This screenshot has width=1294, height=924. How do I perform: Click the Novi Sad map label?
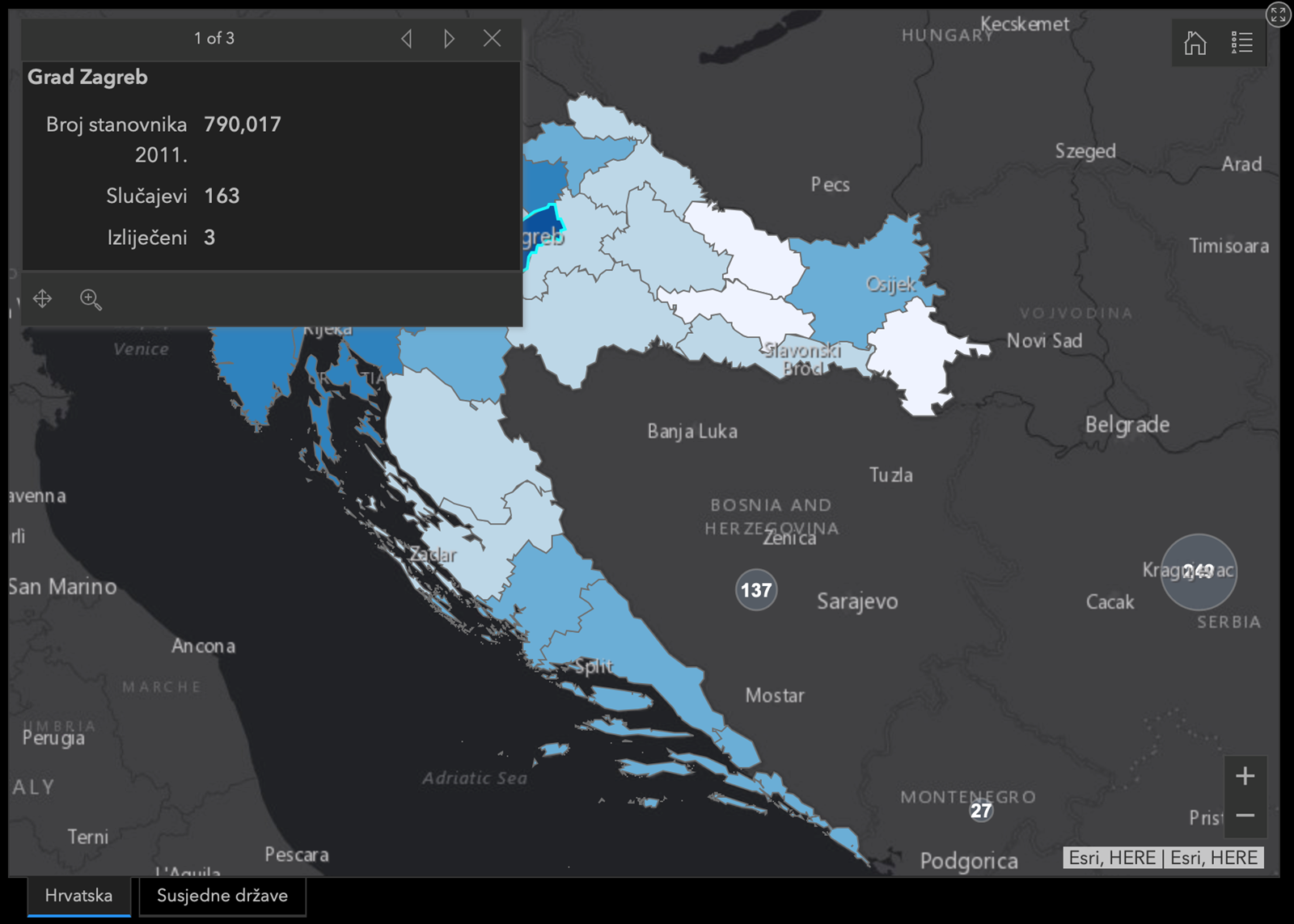[1044, 340]
